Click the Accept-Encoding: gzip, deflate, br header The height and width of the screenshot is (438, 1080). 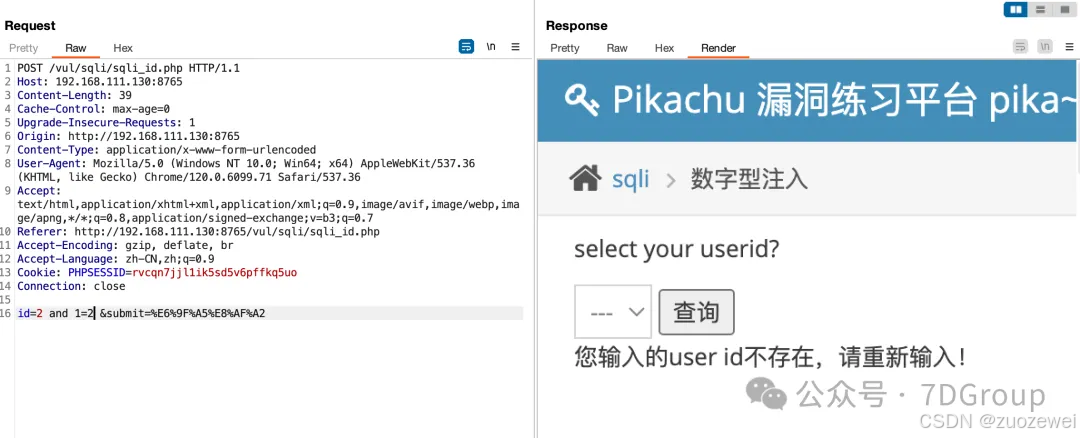[x=125, y=245]
